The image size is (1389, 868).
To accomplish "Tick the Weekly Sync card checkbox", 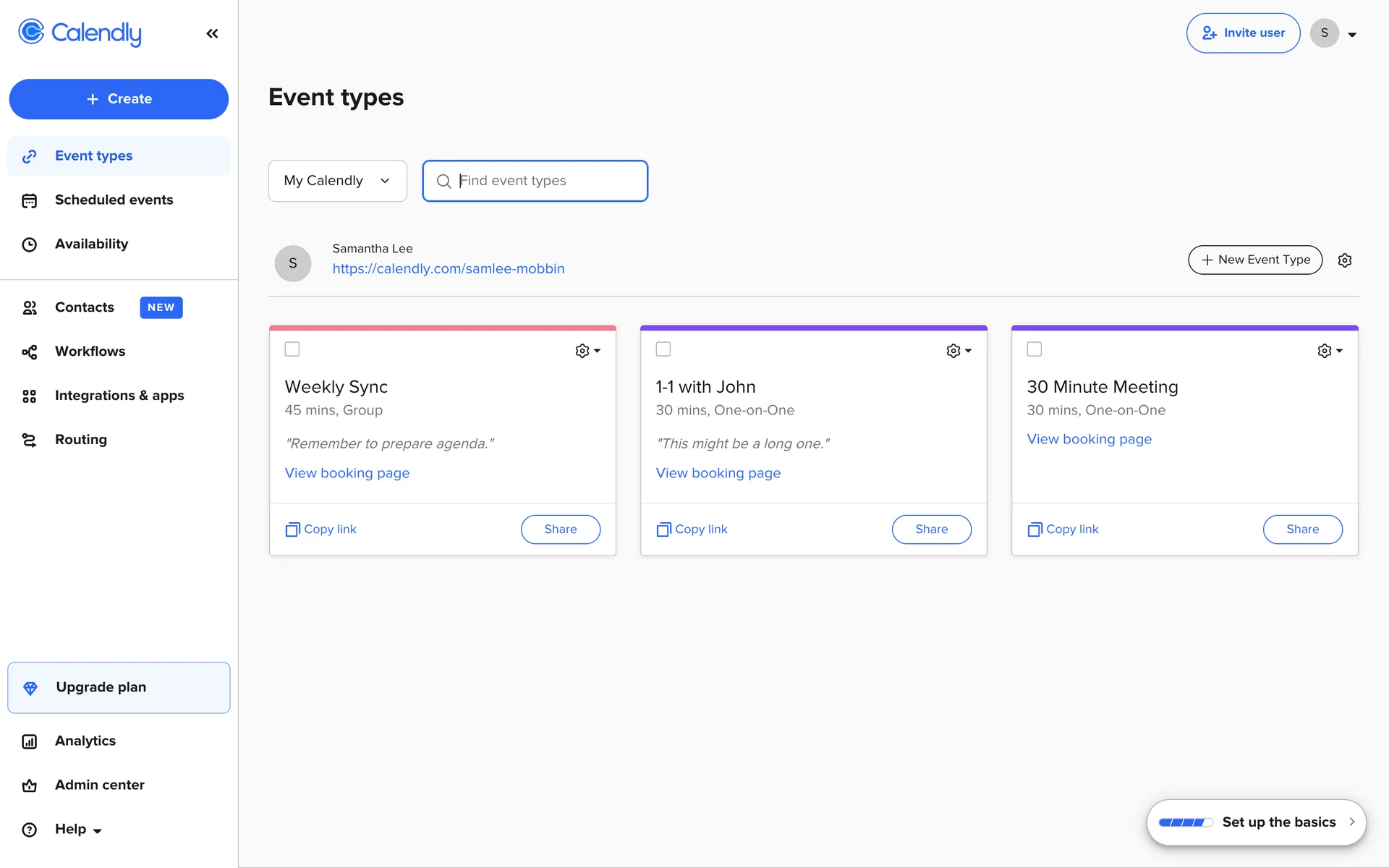I will coord(292,349).
